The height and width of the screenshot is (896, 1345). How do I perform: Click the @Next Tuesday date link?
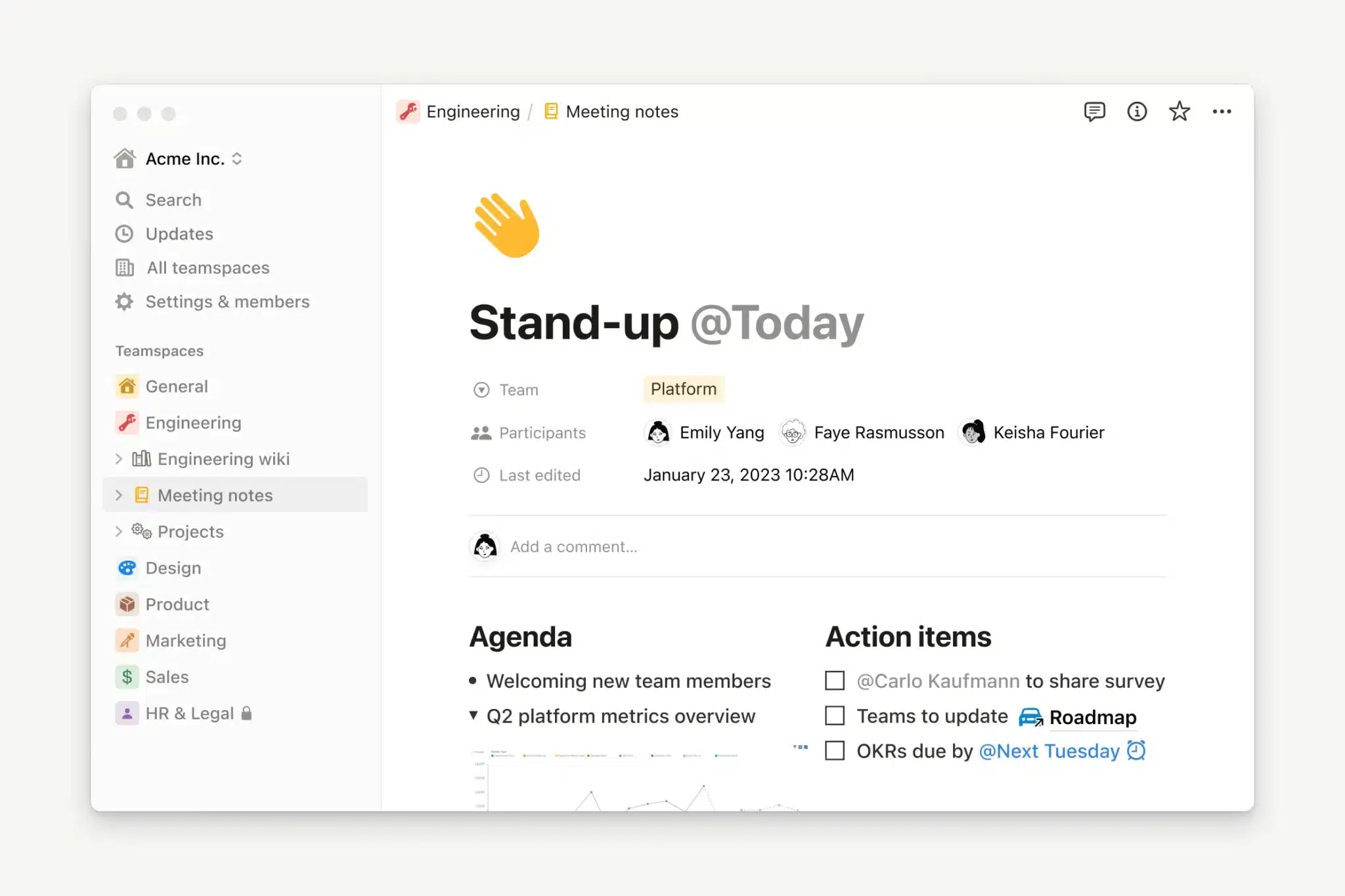coord(1048,751)
